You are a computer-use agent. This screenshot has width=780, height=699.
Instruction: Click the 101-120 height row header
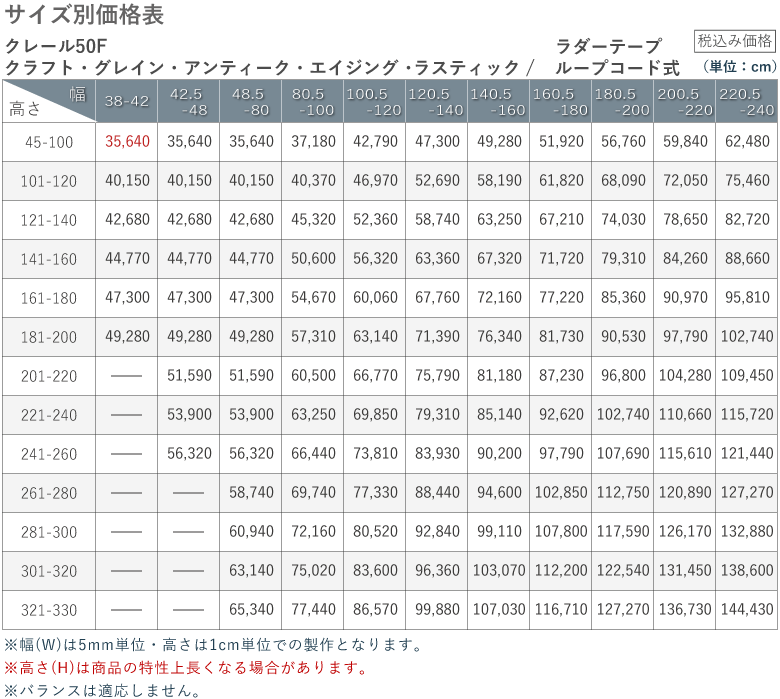coord(49,181)
